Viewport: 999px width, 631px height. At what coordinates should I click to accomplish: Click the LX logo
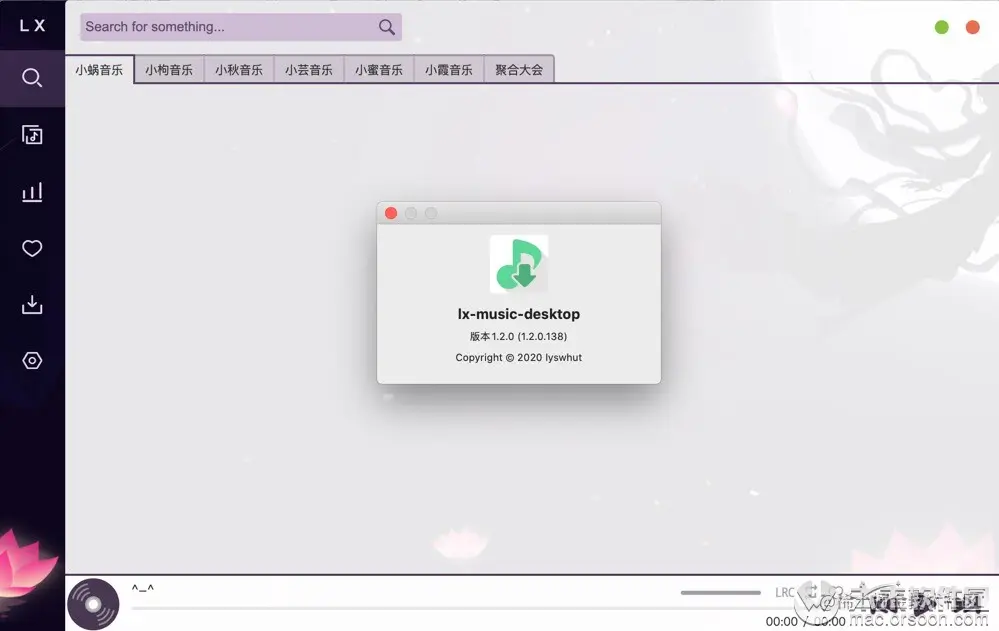(x=32, y=25)
